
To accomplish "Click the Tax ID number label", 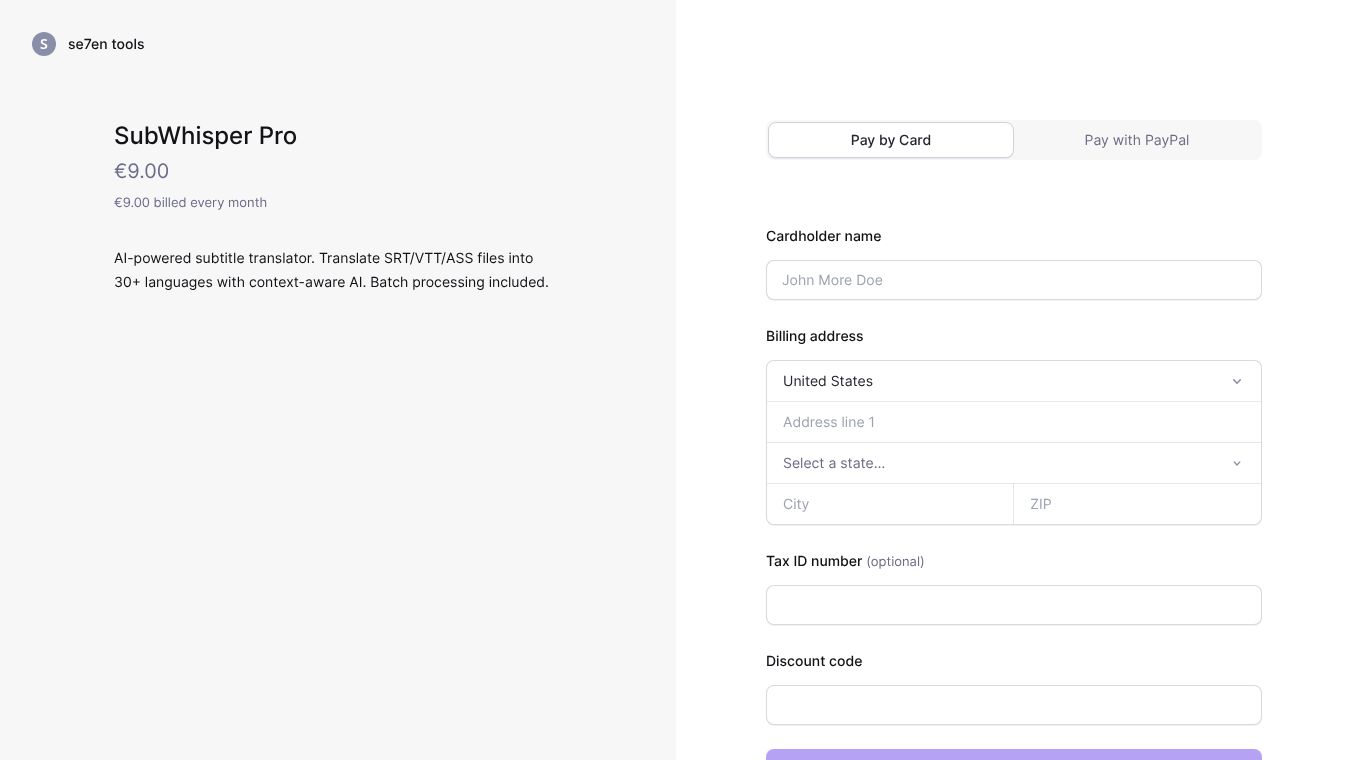I will tap(814, 561).
